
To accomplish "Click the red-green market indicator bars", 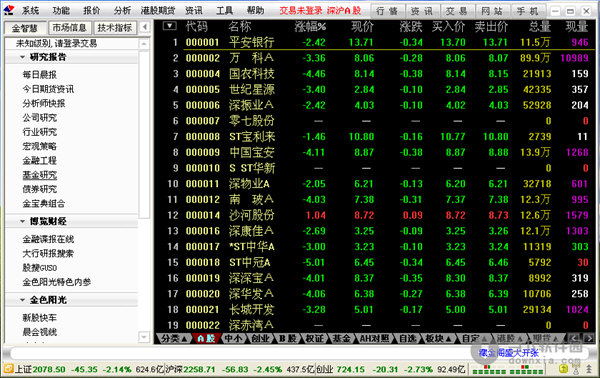I will pyautogui.click(x=507, y=370).
